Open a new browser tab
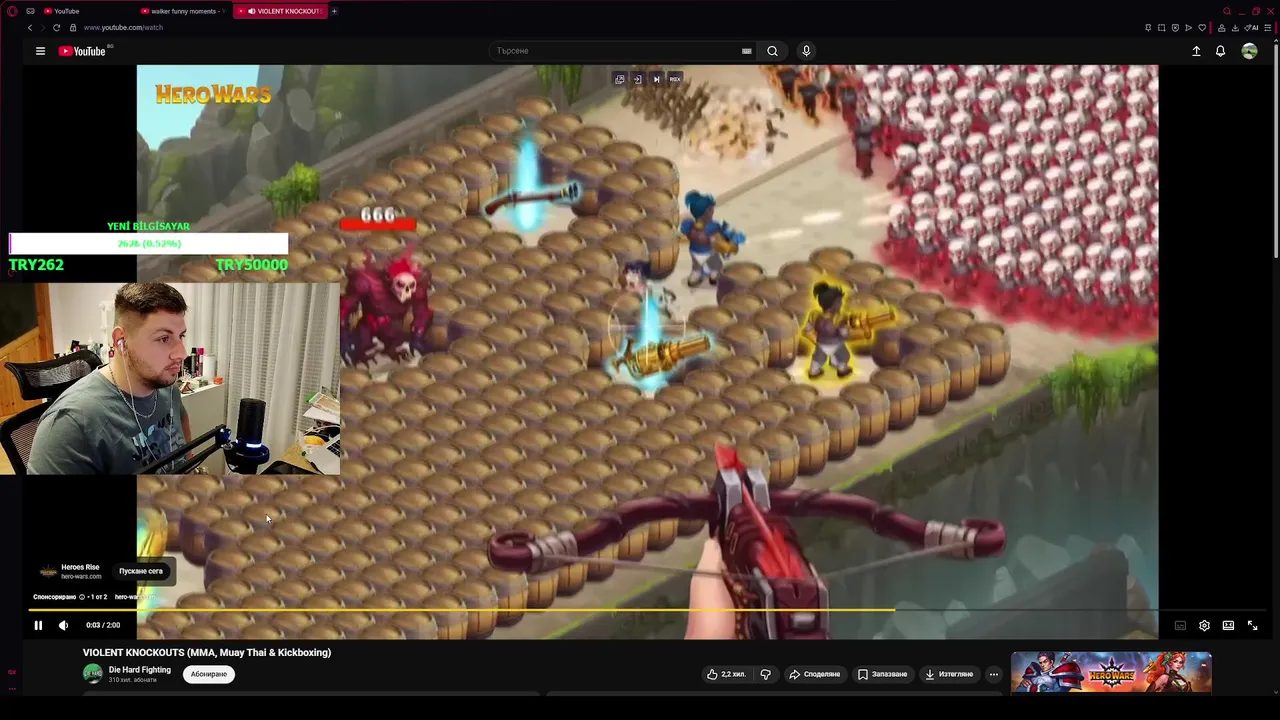This screenshot has width=1280, height=720. 334,11
